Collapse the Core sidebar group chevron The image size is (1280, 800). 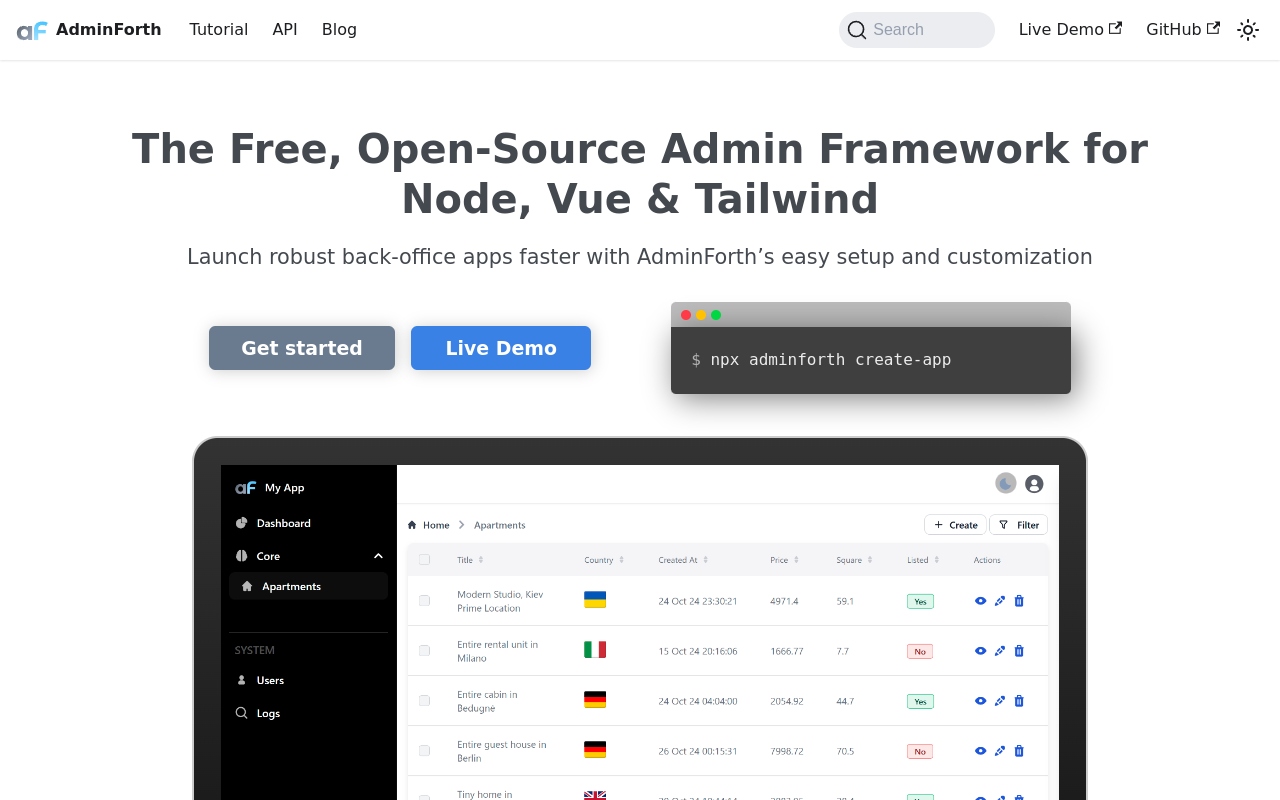pyautogui.click(x=378, y=556)
